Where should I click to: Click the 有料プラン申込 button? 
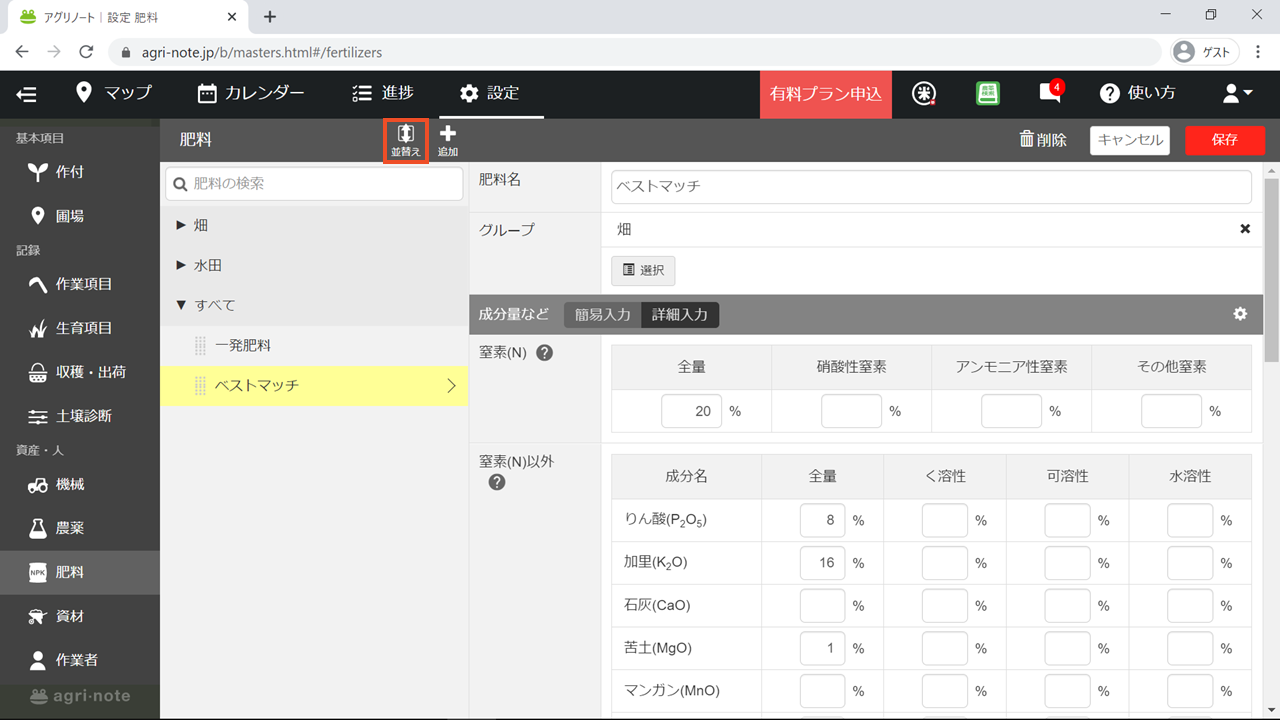[x=825, y=94]
